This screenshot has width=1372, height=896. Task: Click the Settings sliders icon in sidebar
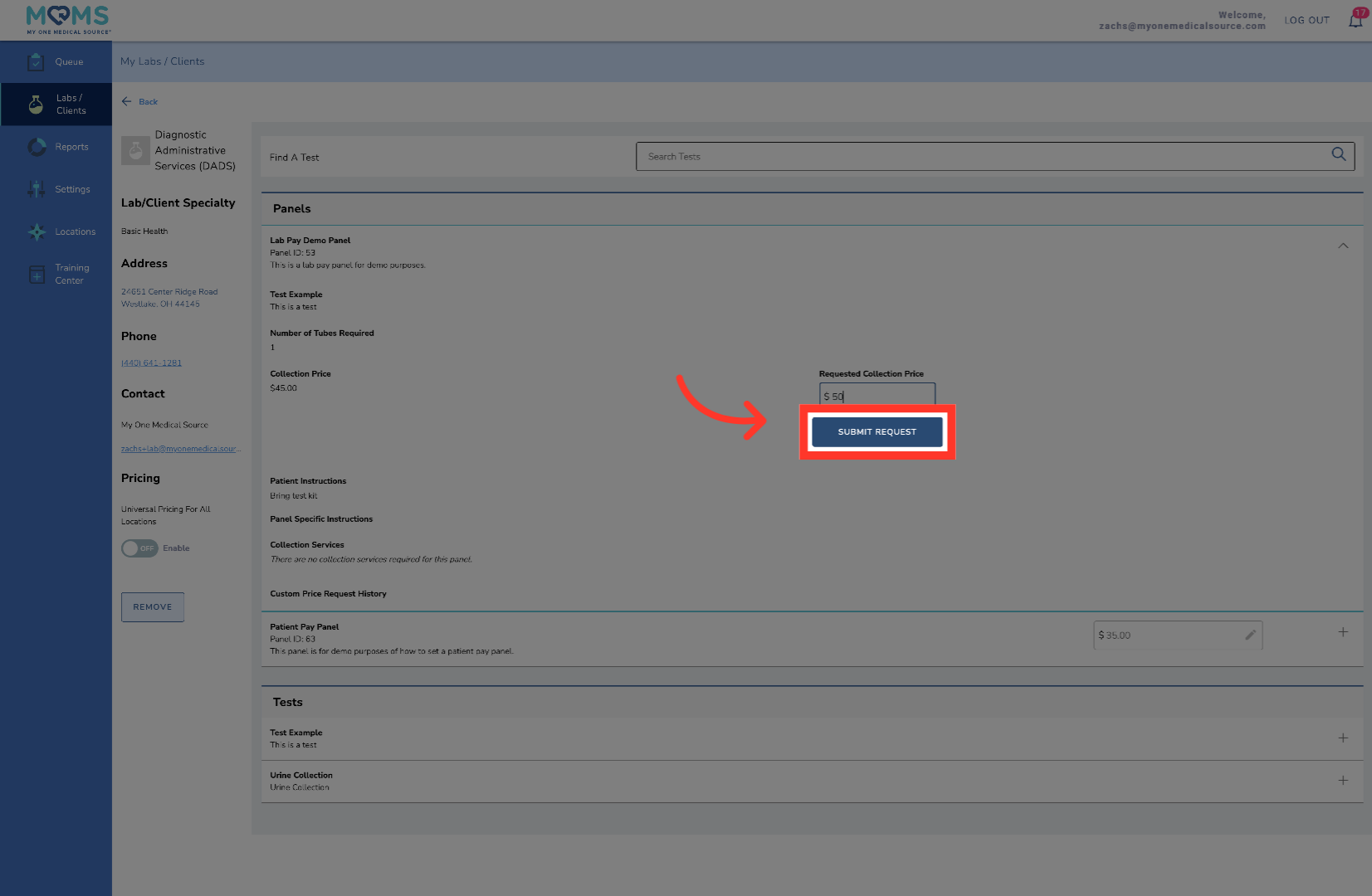[x=37, y=189]
